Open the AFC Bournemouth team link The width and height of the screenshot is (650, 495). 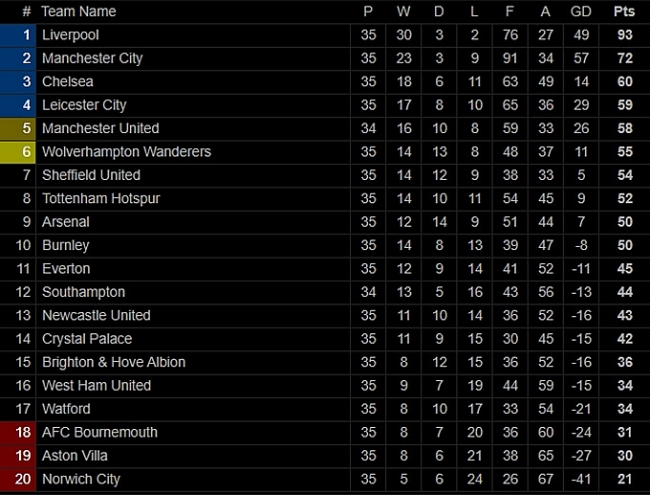pyautogui.click(x=100, y=432)
